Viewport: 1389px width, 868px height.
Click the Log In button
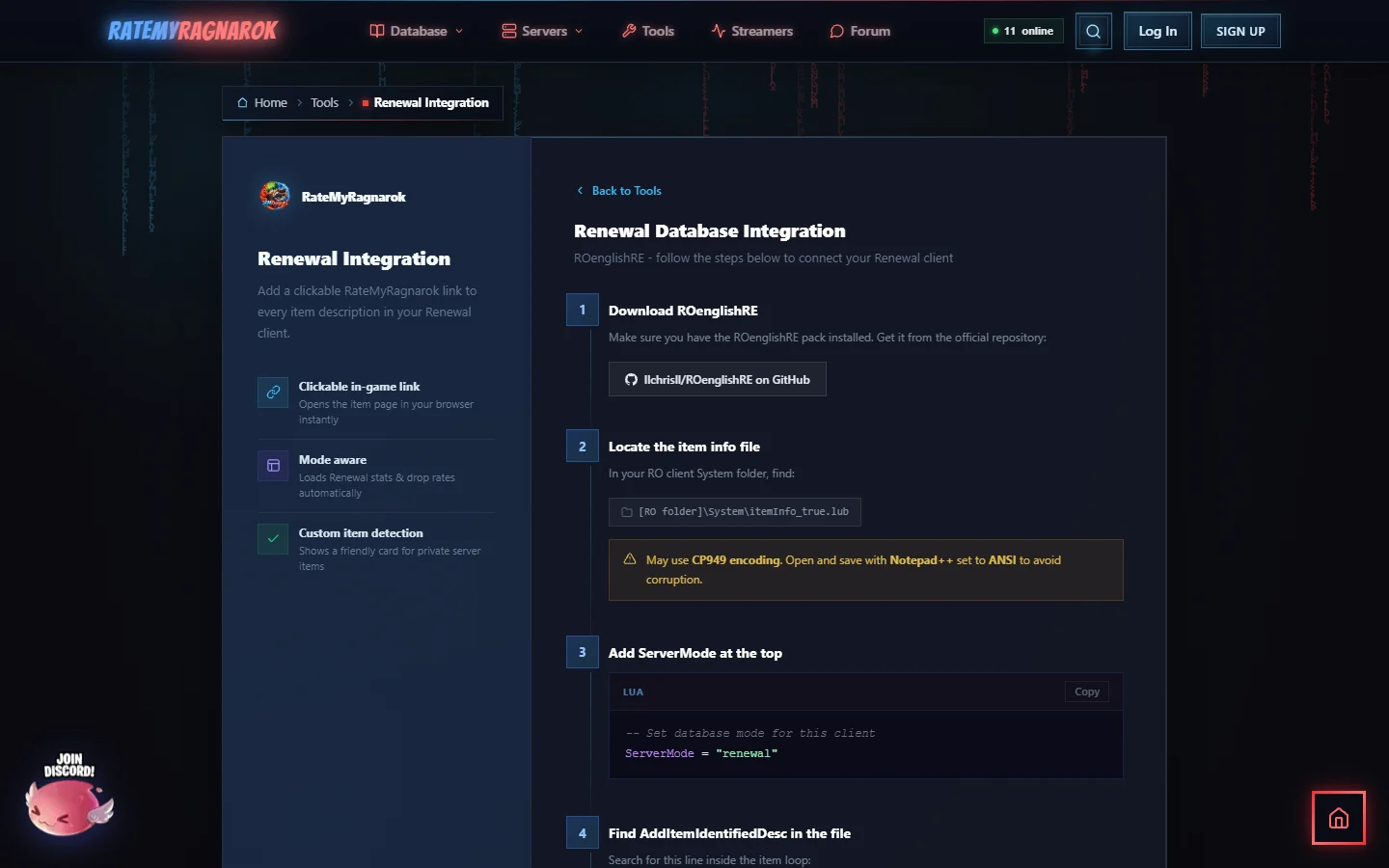tap(1157, 31)
